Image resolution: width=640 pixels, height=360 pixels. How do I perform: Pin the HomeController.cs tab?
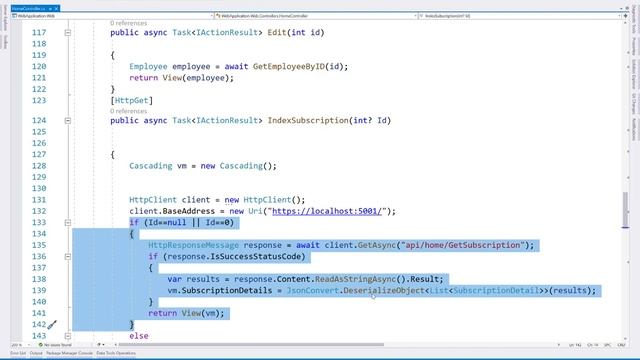coord(50,9)
